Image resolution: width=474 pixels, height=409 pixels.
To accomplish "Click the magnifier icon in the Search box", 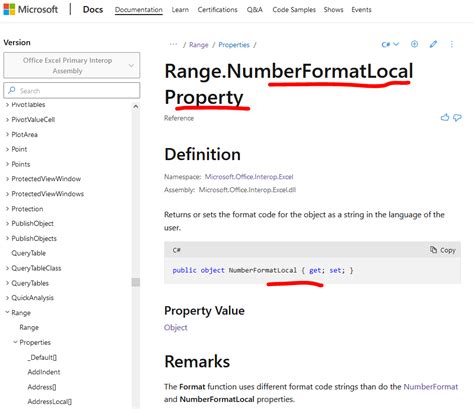I will (x=12, y=90).
